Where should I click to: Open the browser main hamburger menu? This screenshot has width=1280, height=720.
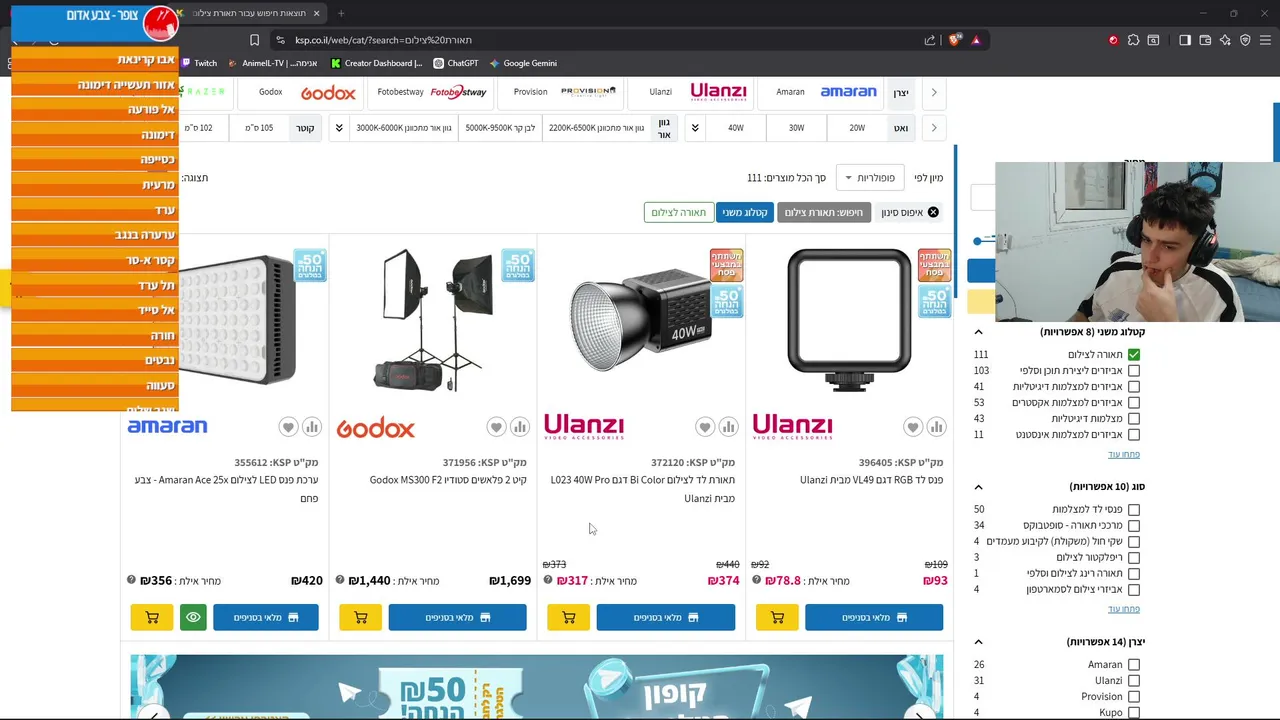click(x=1266, y=40)
